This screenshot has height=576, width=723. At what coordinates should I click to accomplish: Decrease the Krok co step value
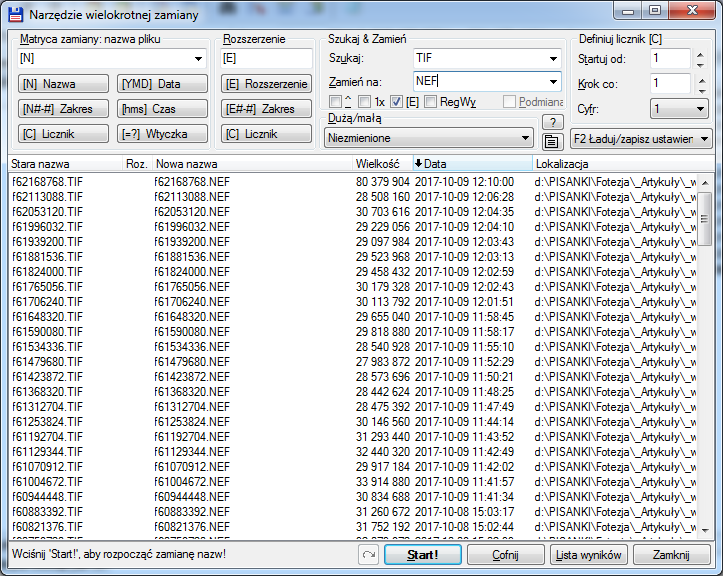pos(699,89)
